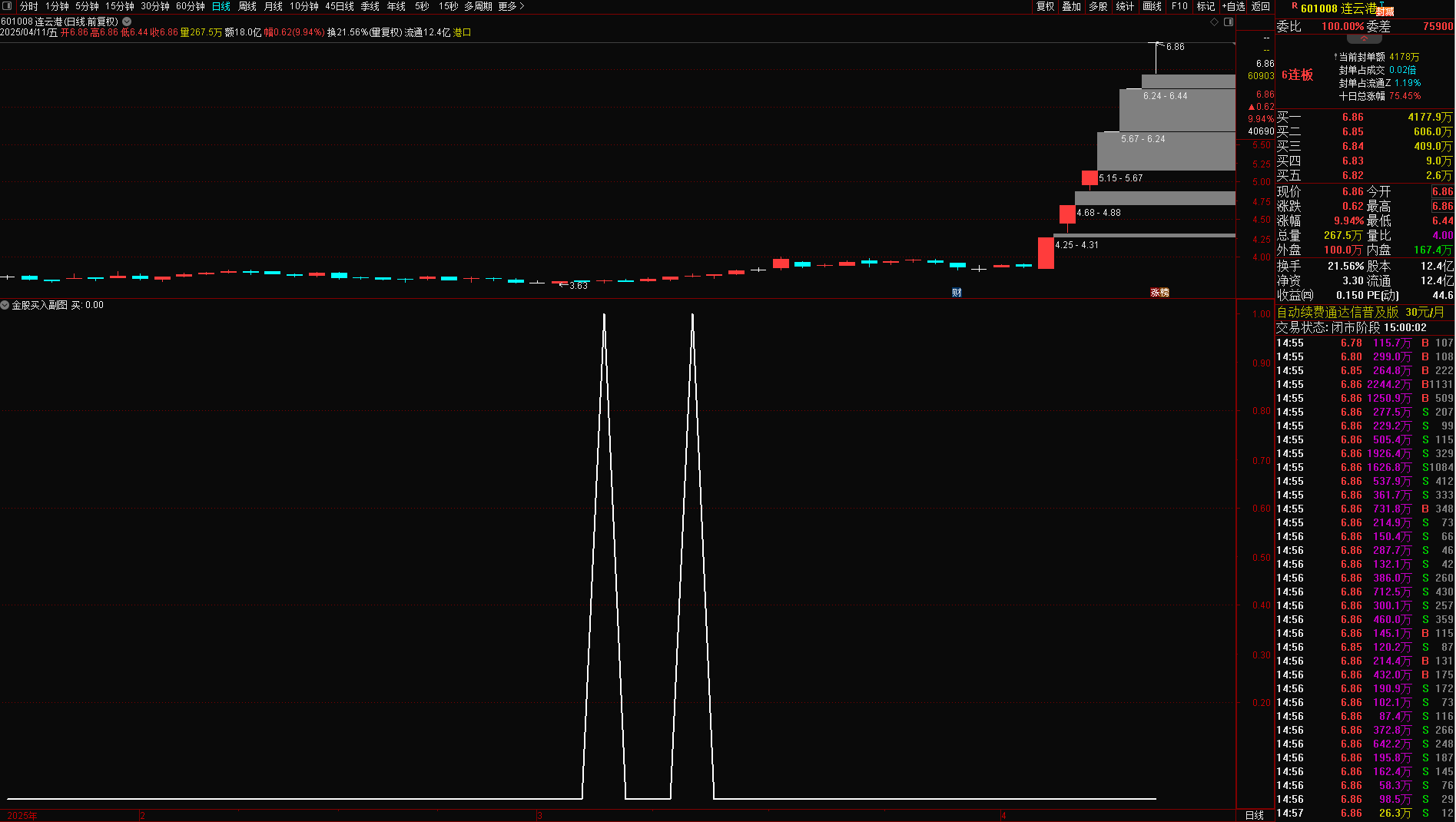This screenshot has width=1456, height=822.
Task: Click the 买二 6.85 order row
Action: pyautogui.click(x=1365, y=132)
